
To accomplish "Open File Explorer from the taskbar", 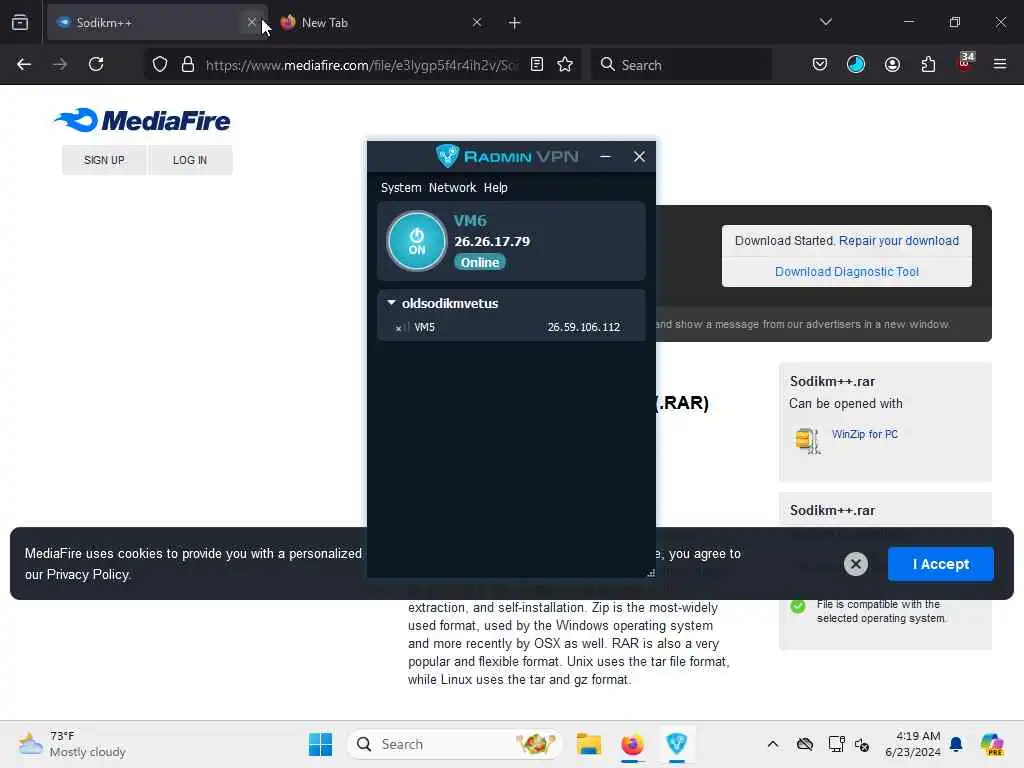I will 588,744.
